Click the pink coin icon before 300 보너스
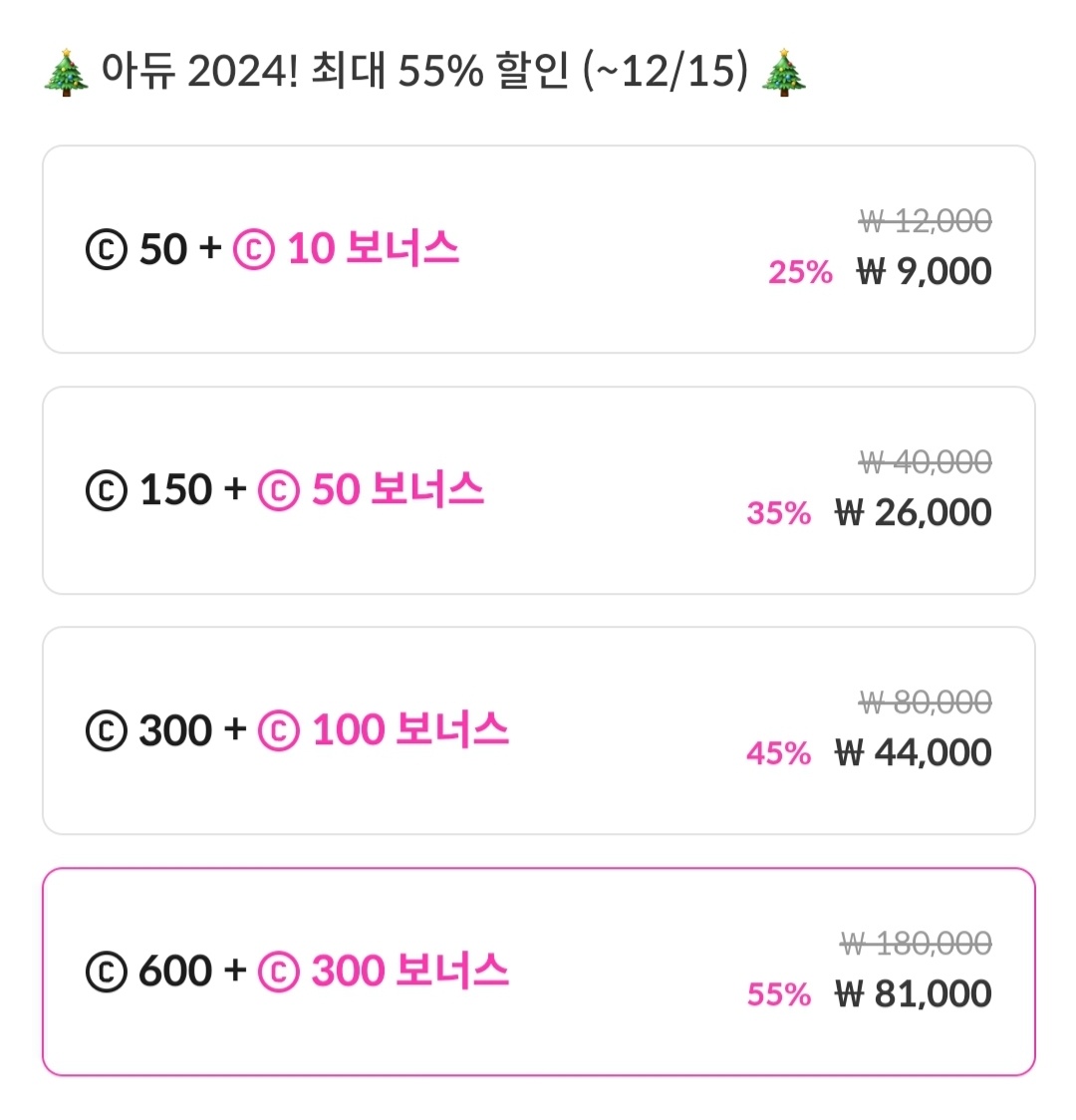This screenshot has height=1120, width=1076. tap(278, 973)
